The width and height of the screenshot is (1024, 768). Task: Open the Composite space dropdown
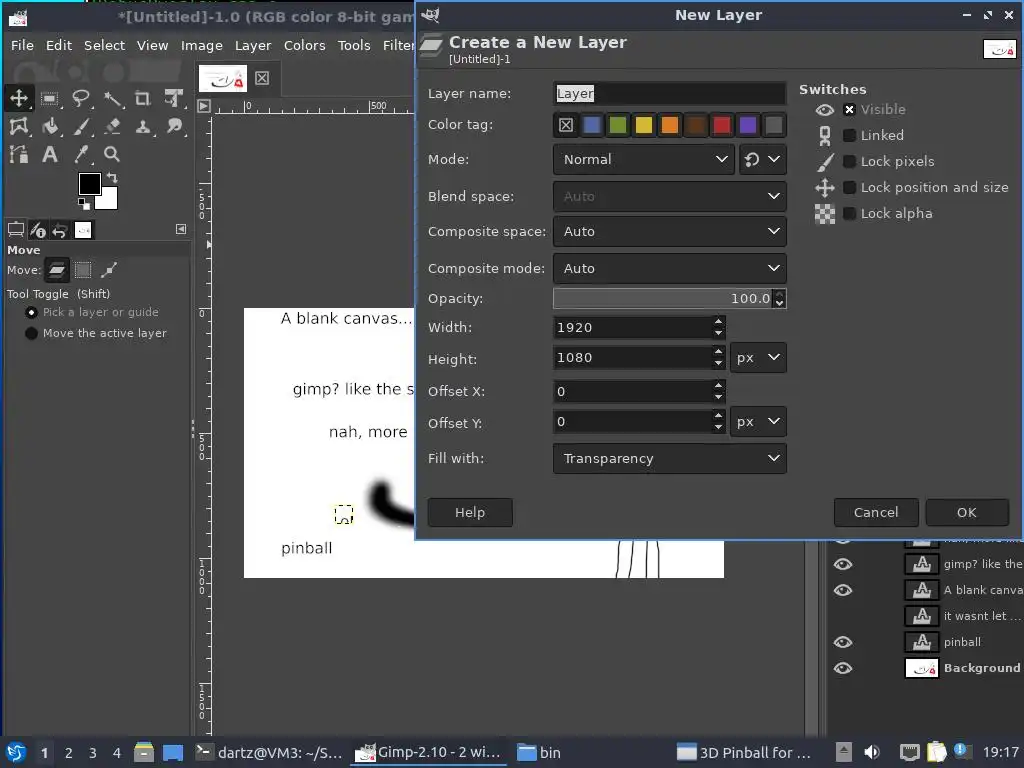click(669, 231)
